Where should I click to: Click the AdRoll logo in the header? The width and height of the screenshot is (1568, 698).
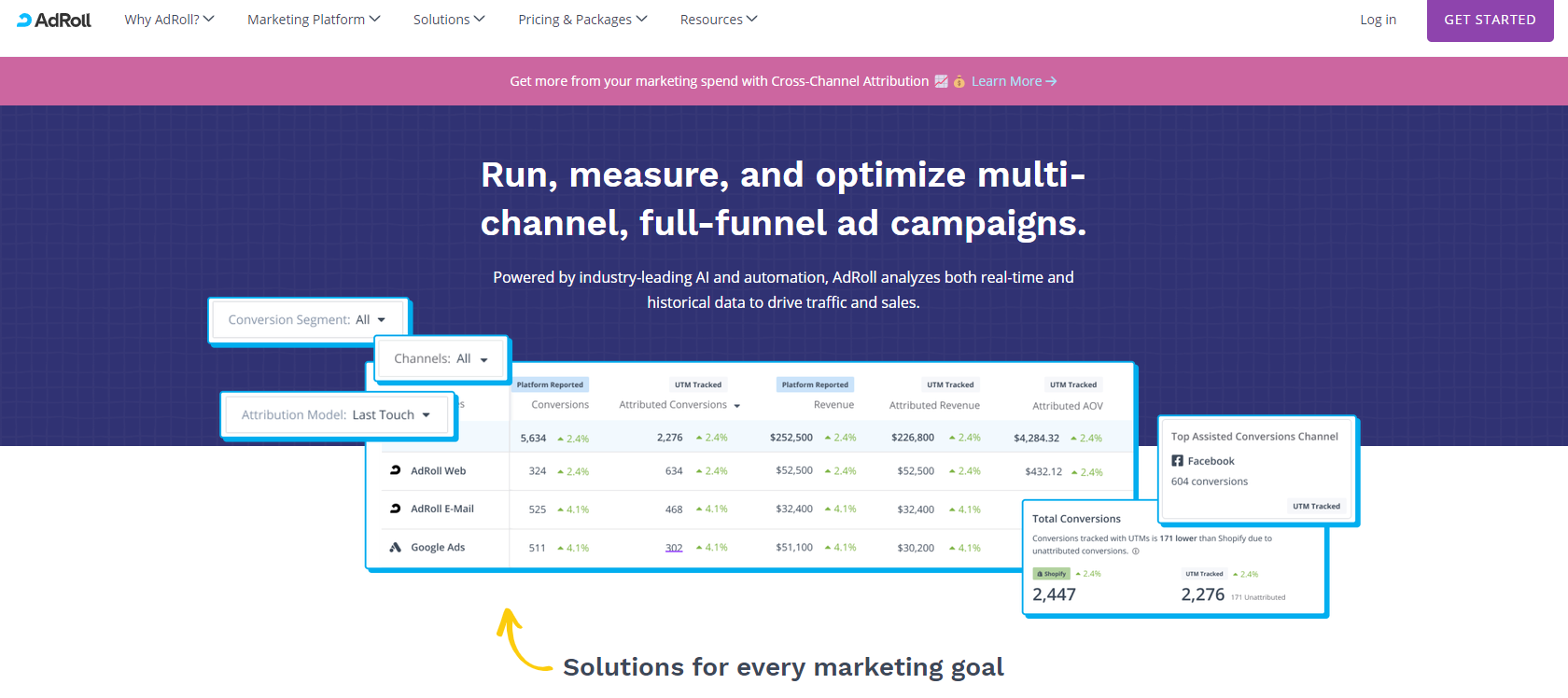[54, 20]
